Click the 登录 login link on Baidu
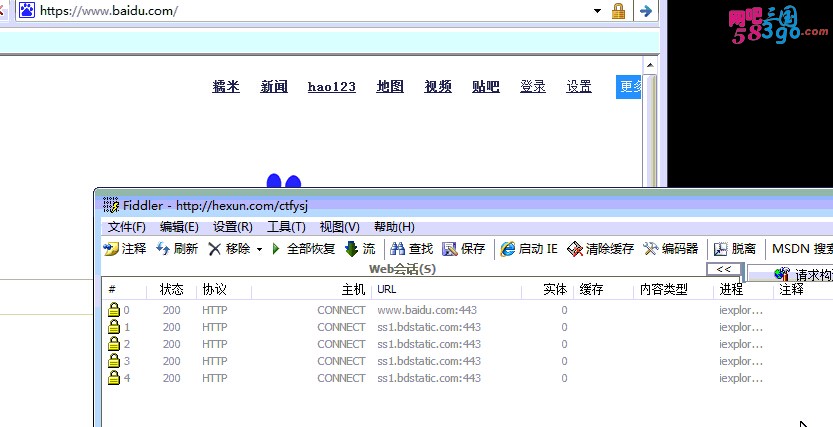The width and height of the screenshot is (833, 427). [533, 87]
